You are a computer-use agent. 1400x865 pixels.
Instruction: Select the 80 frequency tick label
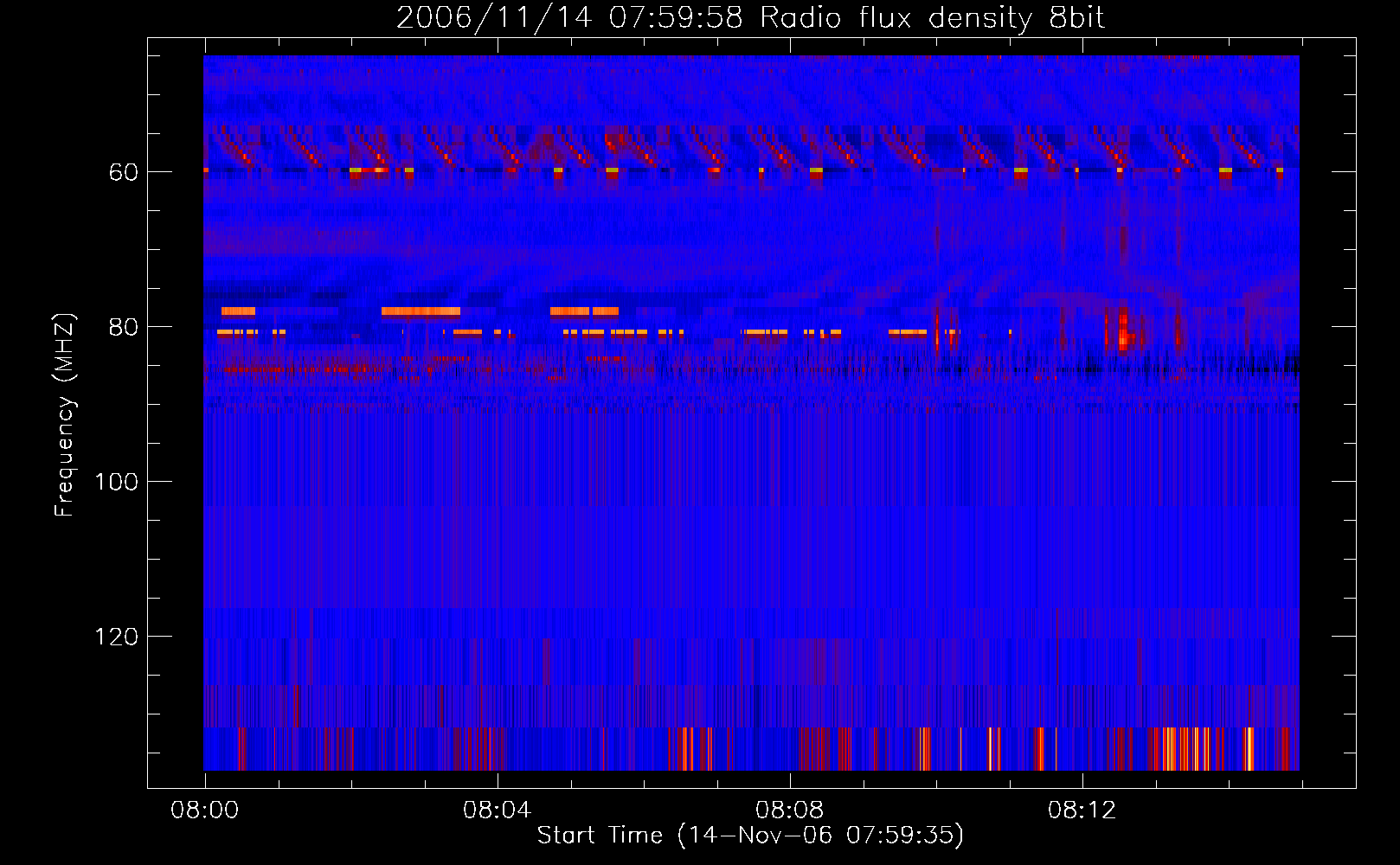click(x=123, y=327)
